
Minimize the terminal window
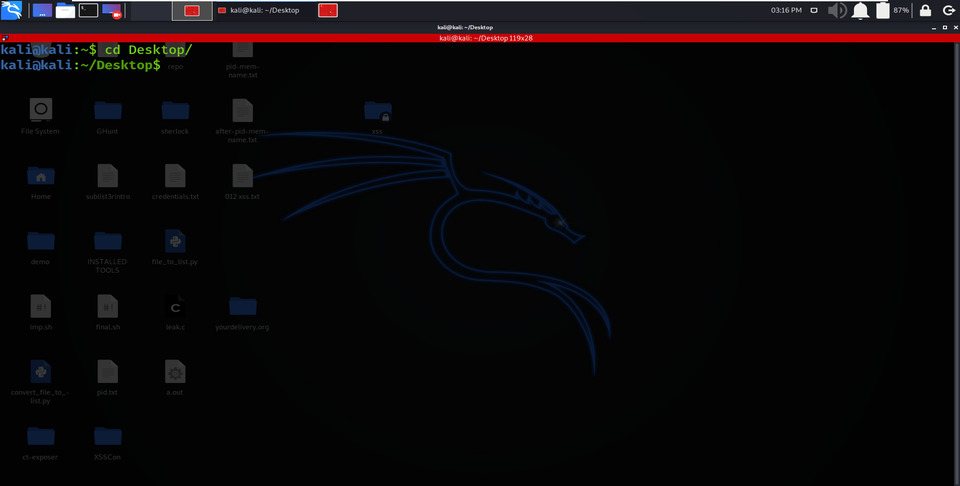pyautogui.click(x=933, y=28)
